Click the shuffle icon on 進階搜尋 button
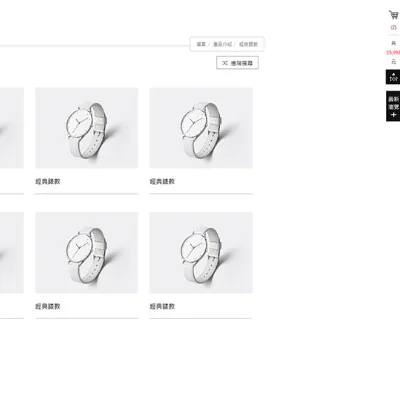This screenshot has width=400, height=400. coord(225,63)
